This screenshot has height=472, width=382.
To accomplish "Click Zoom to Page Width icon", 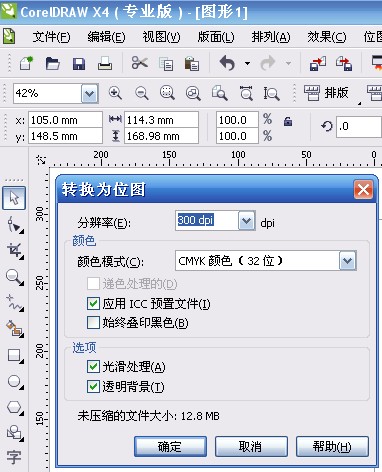I will point(246,93).
